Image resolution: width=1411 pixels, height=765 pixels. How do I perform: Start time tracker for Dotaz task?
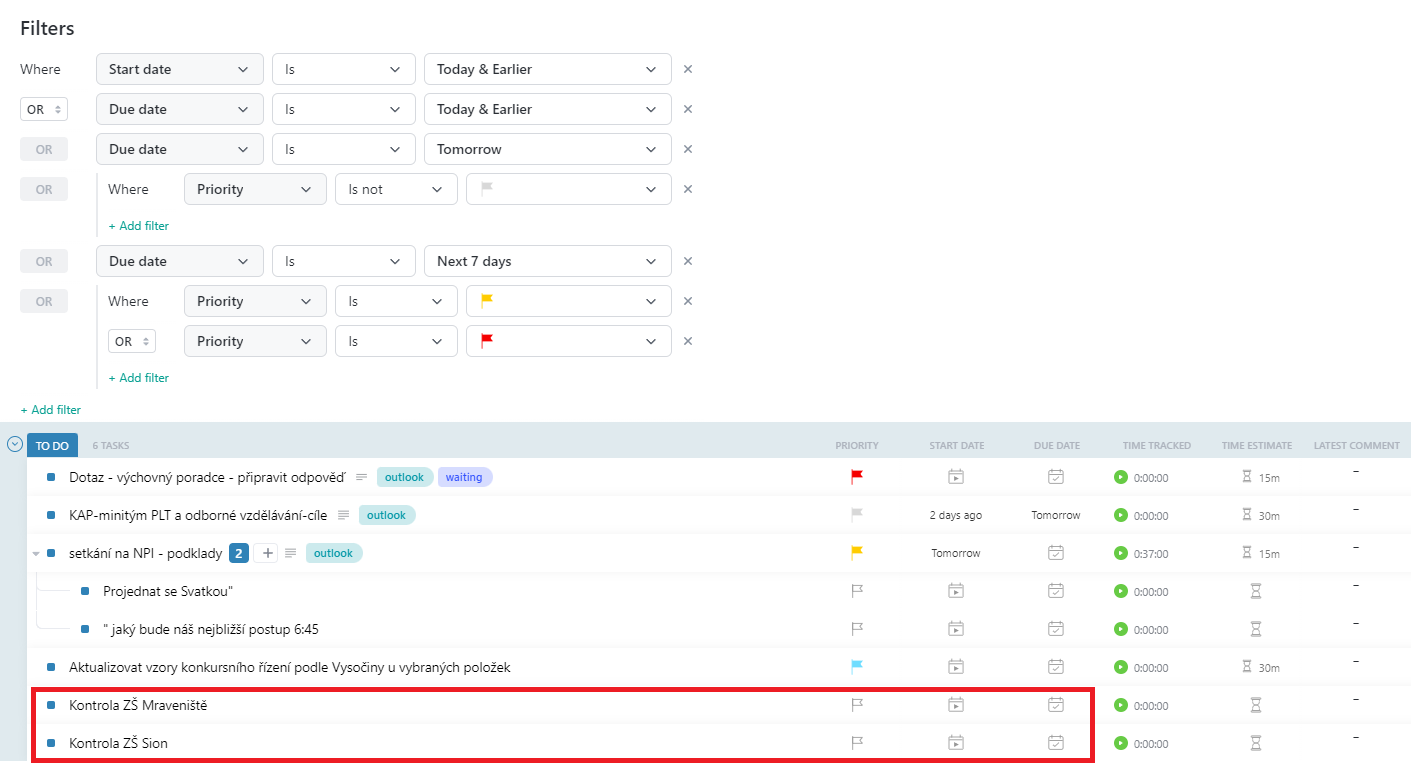[x=1120, y=477]
